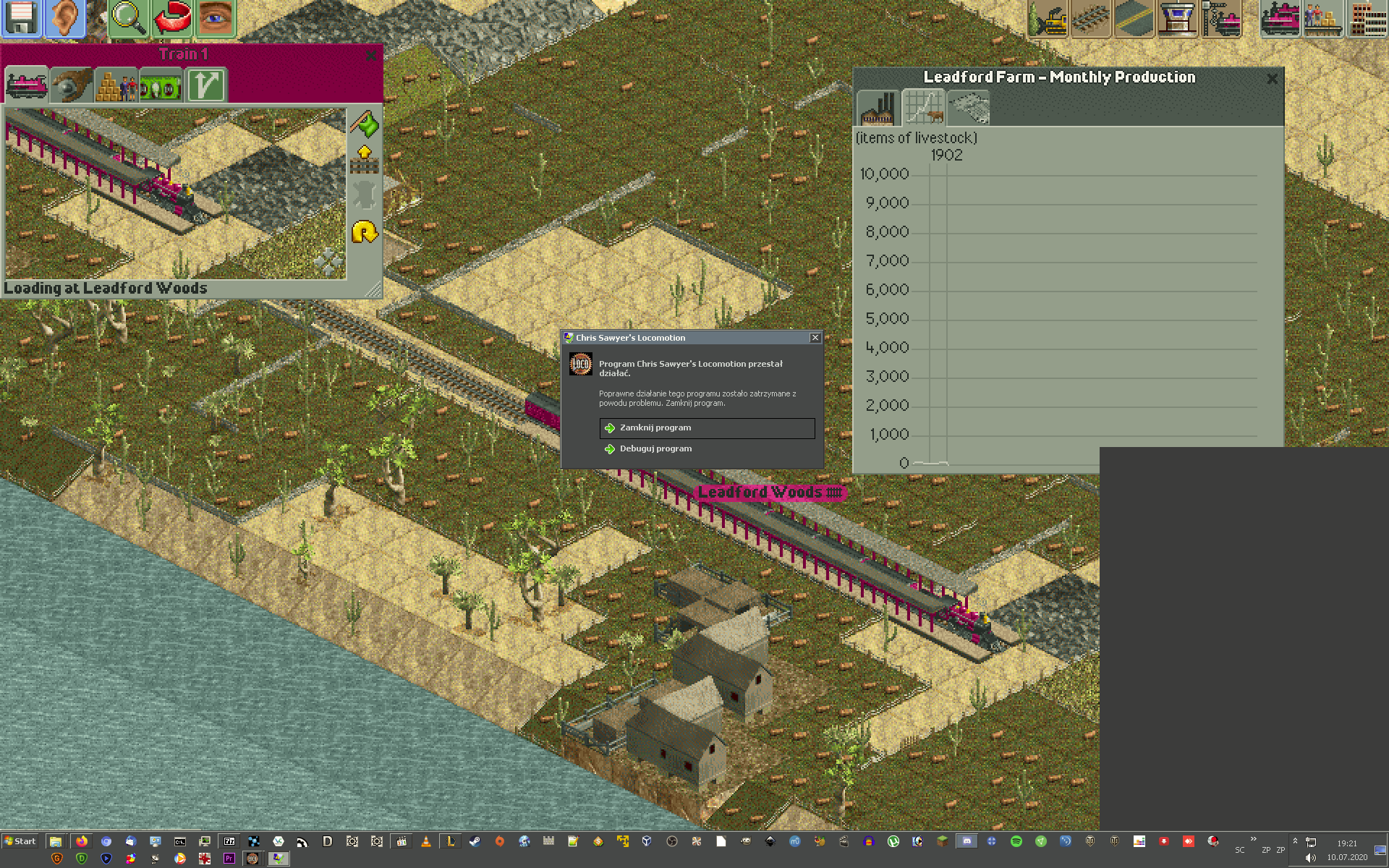
Task: Open sound options with the ear icon
Action: [x=65, y=19]
